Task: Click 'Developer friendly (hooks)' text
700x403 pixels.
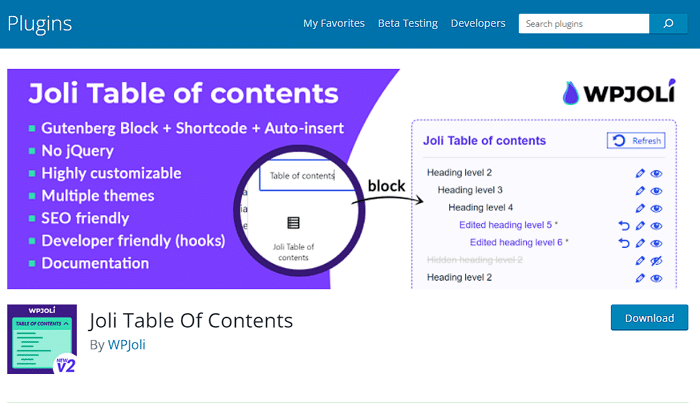Action: pyautogui.click(x=133, y=241)
